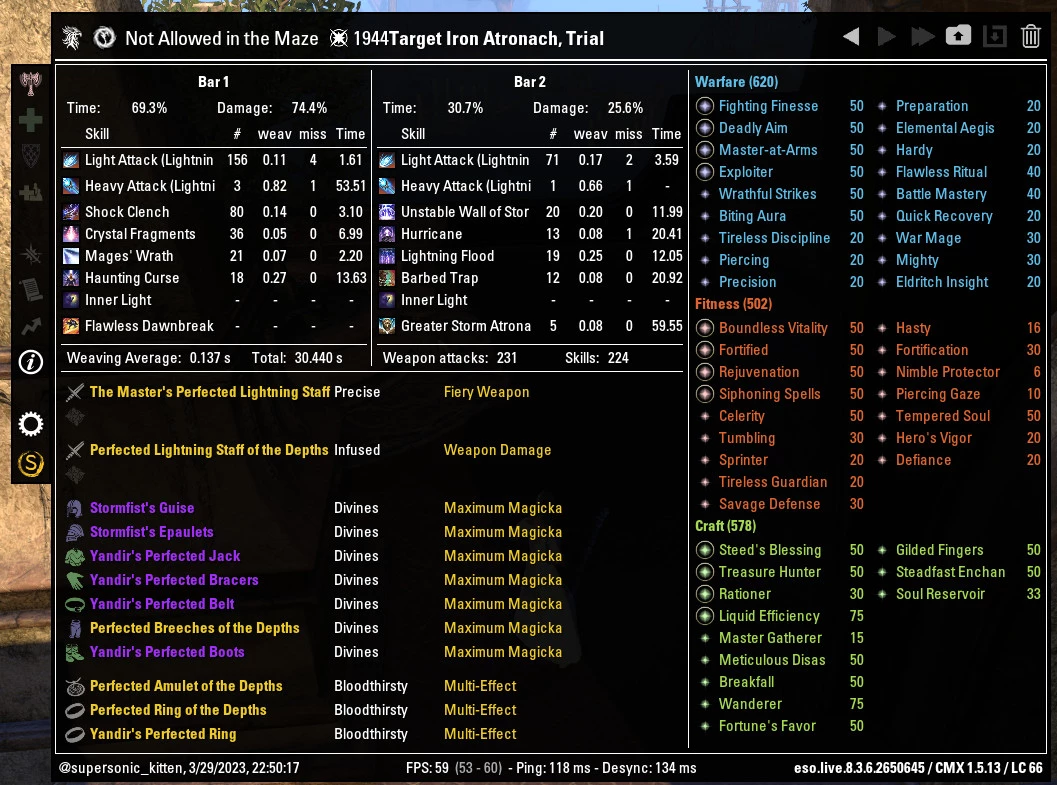
Task: Click the Greater Storm Atronach skill icon
Action: tap(387, 326)
